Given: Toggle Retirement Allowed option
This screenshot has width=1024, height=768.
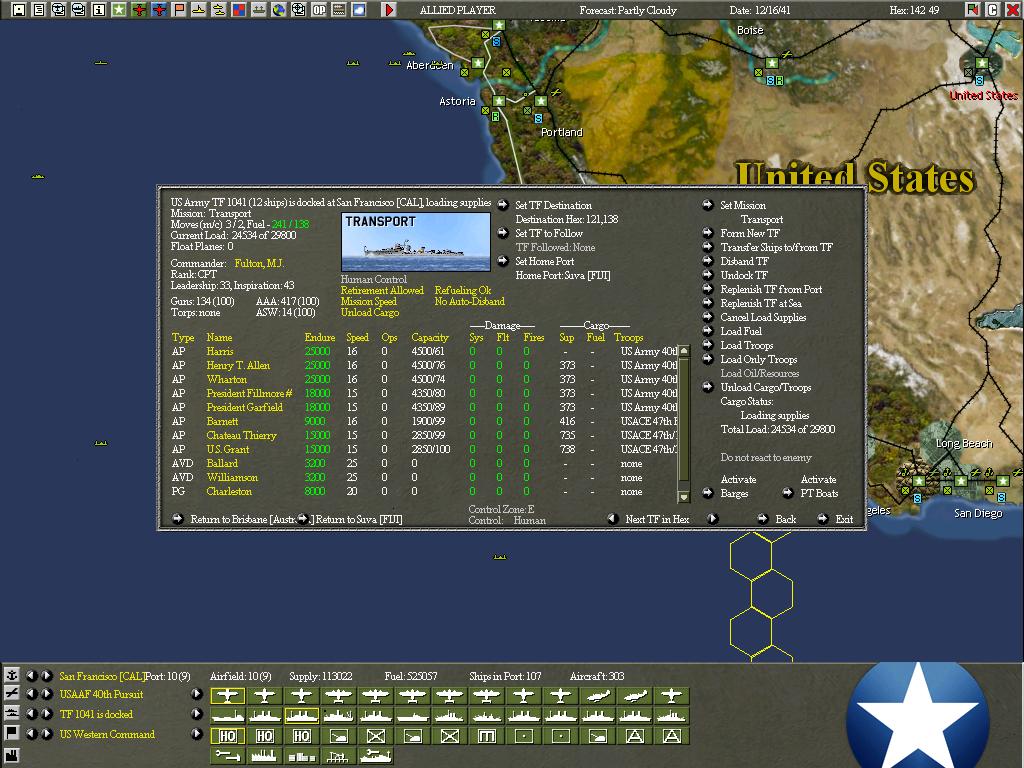Looking at the screenshot, I should (x=382, y=291).
